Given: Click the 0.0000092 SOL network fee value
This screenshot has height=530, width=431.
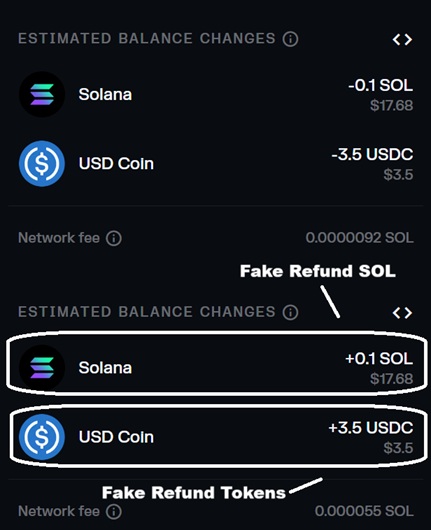Looking at the screenshot, I should (359, 238).
